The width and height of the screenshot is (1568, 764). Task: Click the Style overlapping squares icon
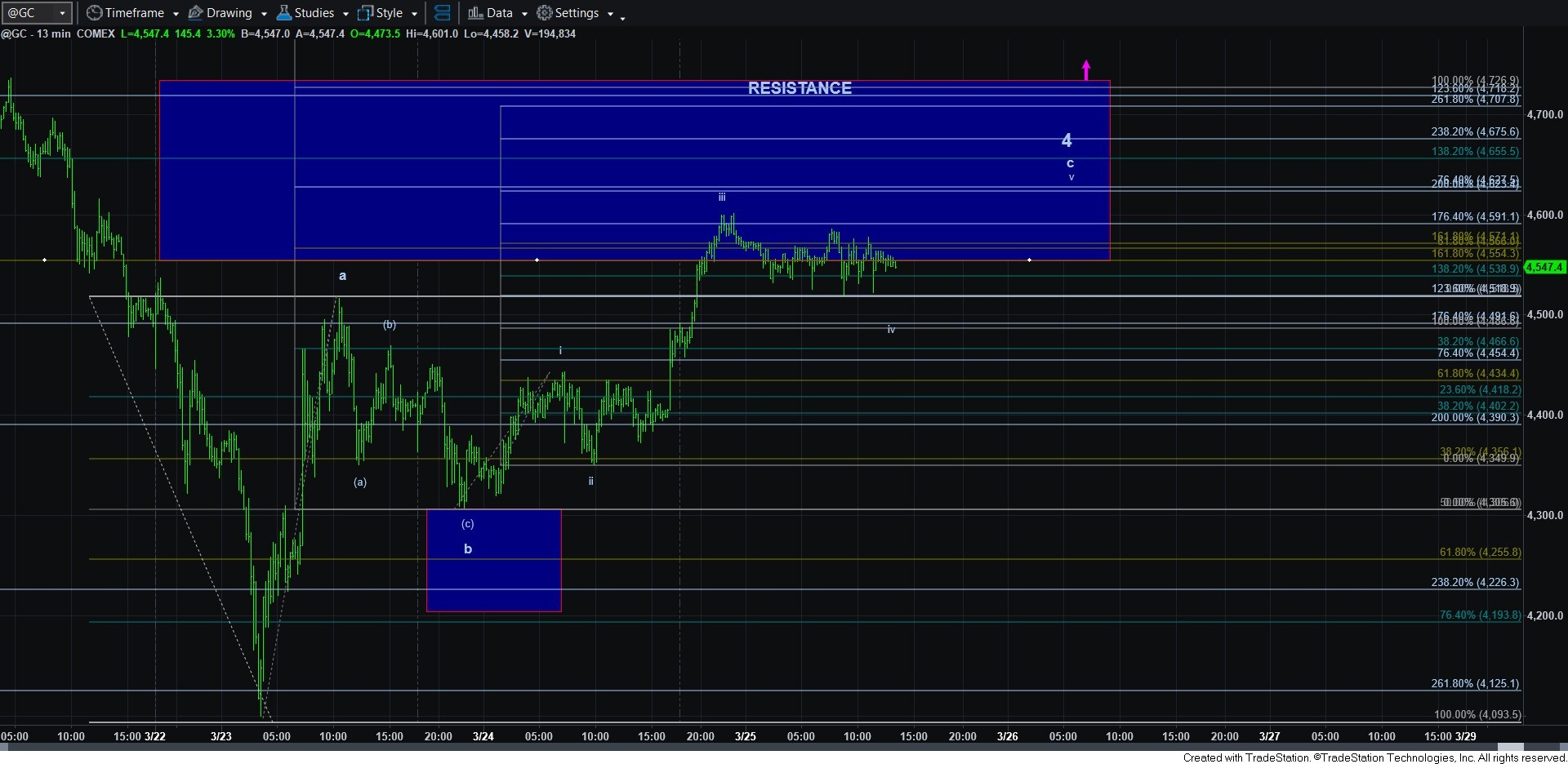coord(365,13)
